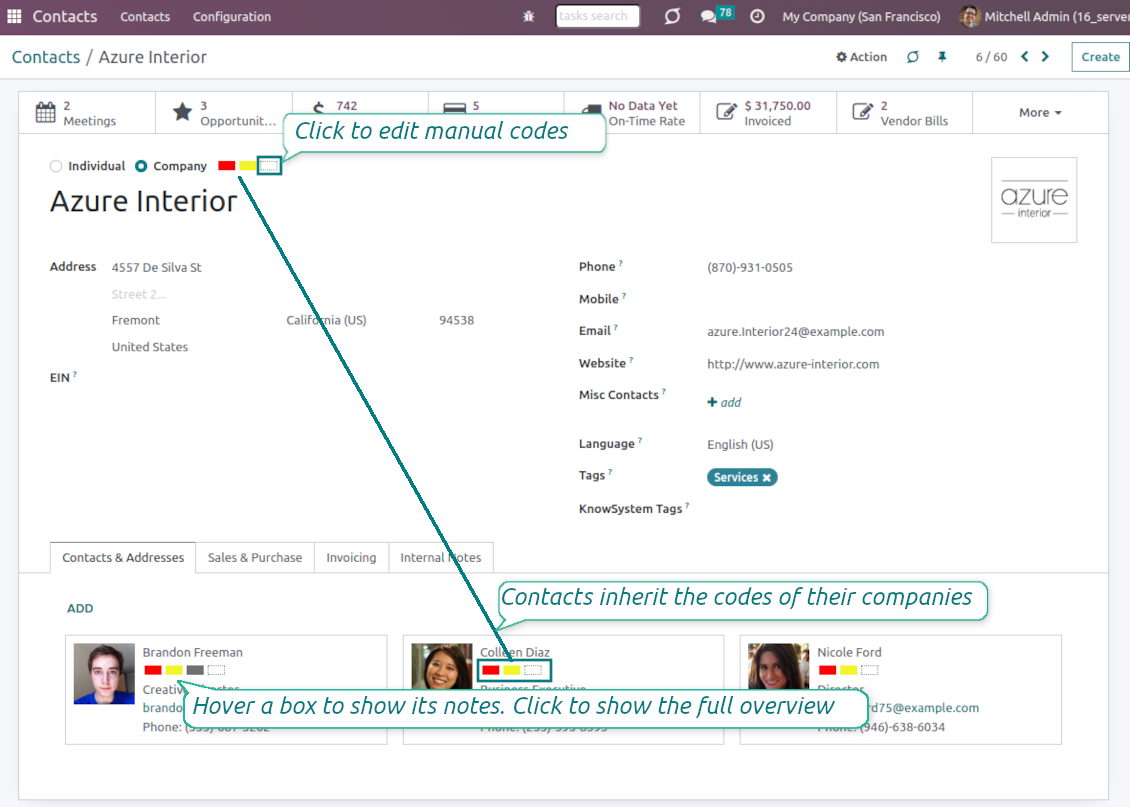Viewport: 1130px width, 807px height.
Task: Open the Language dropdown English (US)
Action: [x=740, y=445]
